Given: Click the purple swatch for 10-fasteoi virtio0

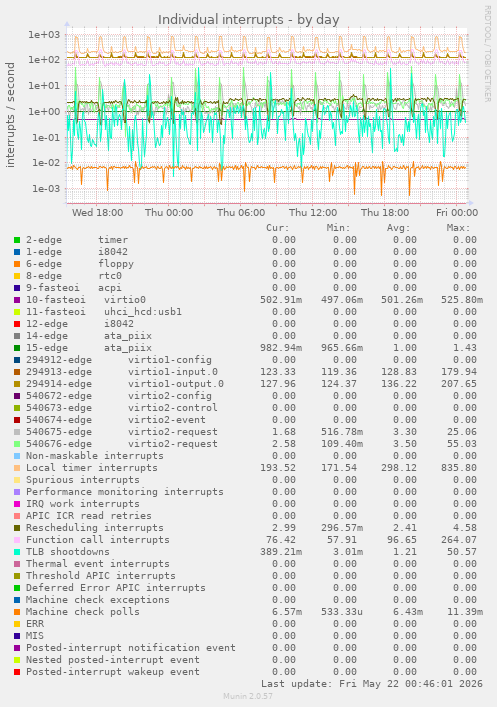Looking at the screenshot, I should pos(17,300).
